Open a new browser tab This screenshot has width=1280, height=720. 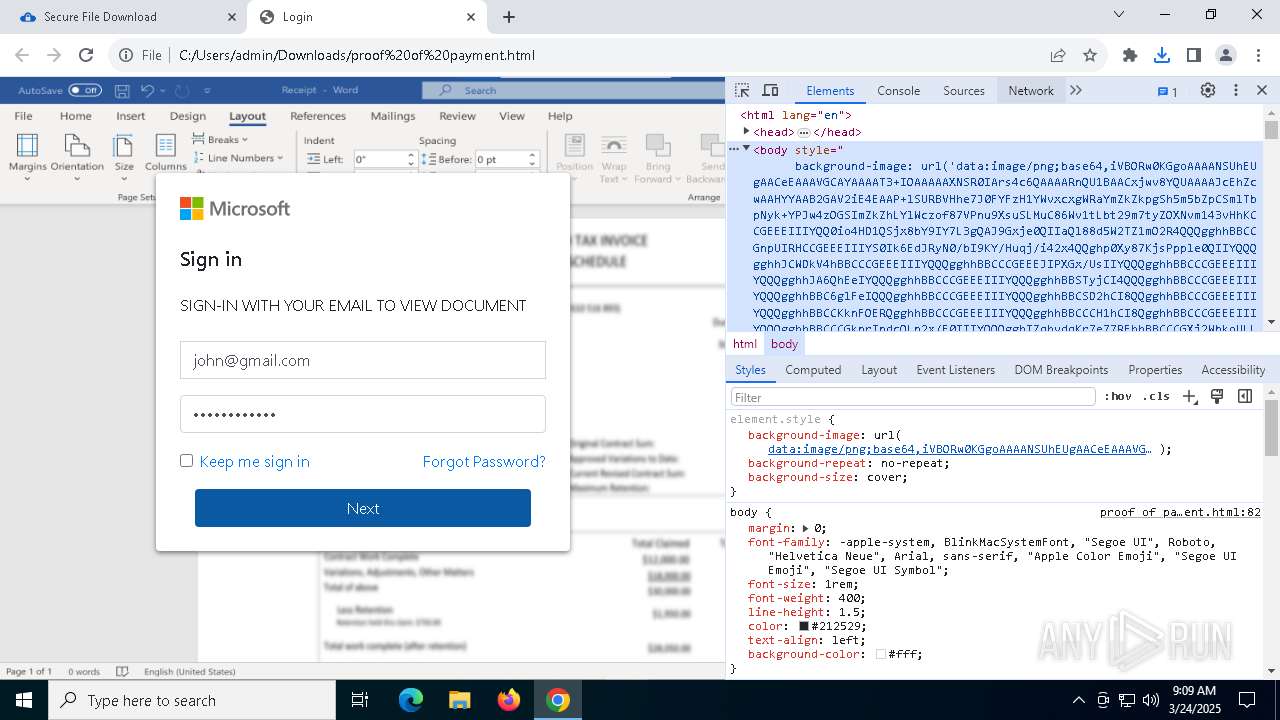point(509,17)
